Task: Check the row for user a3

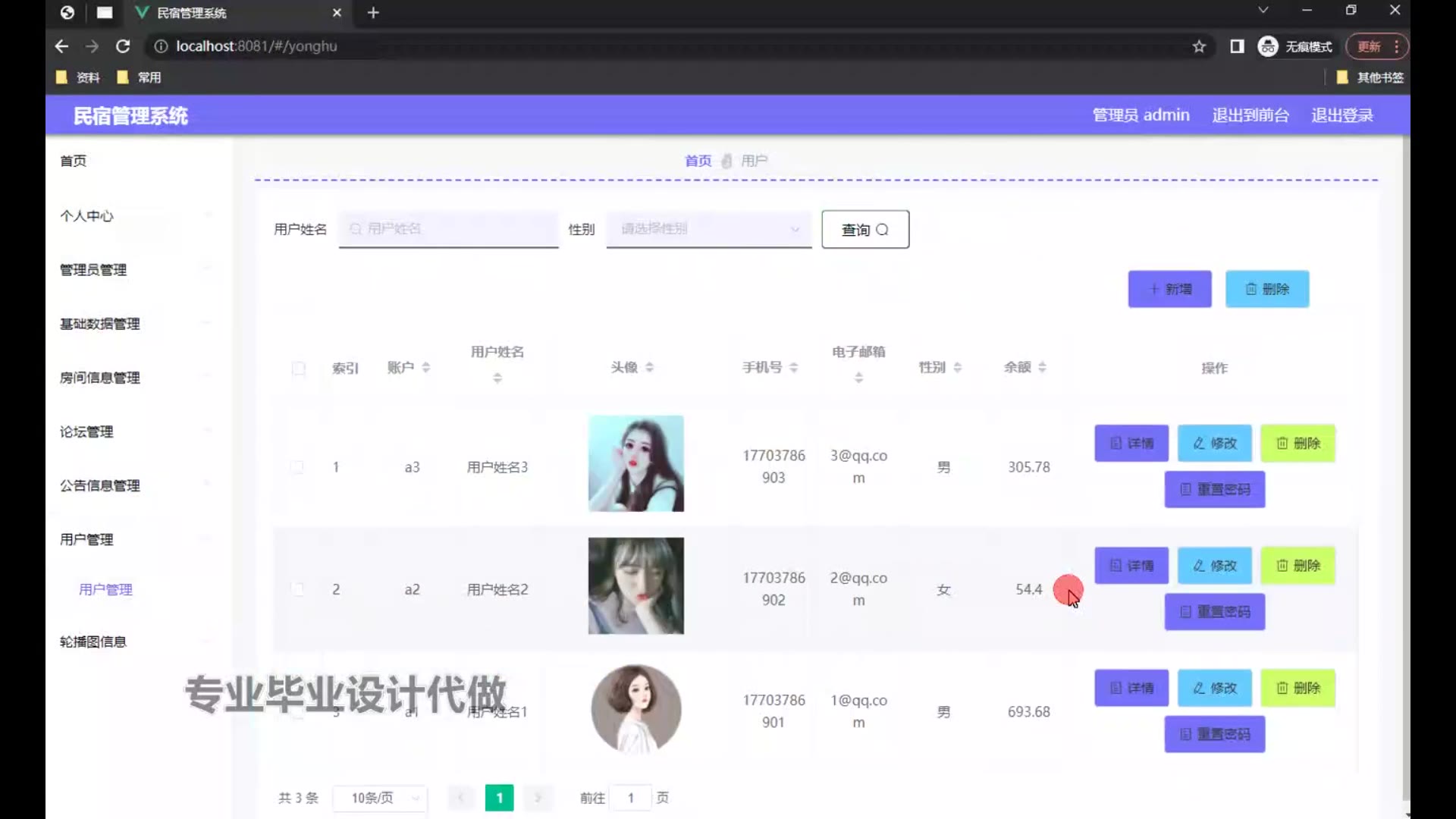Action: point(297,467)
